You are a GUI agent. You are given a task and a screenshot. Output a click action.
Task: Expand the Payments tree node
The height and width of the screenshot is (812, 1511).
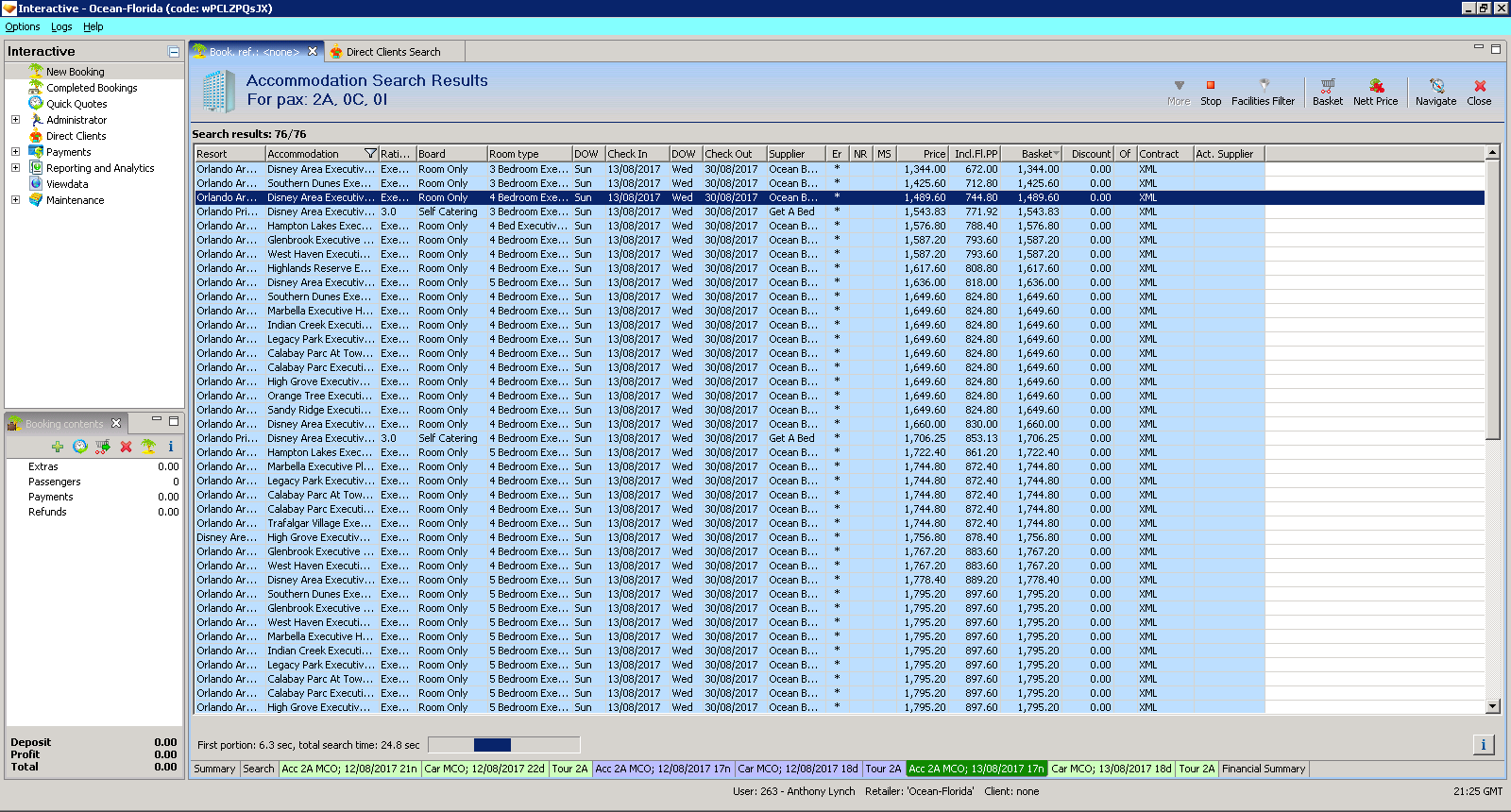(x=15, y=152)
